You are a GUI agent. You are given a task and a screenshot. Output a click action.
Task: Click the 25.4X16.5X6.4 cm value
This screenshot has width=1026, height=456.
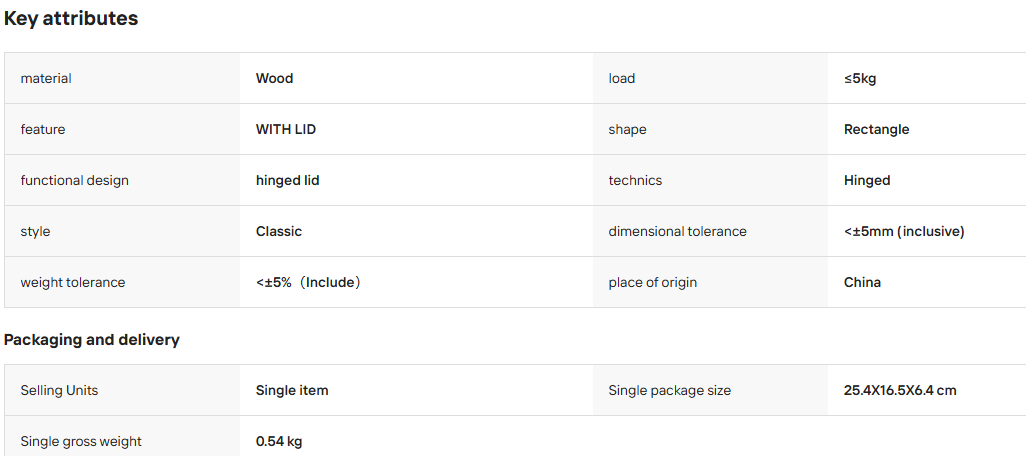click(900, 391)
